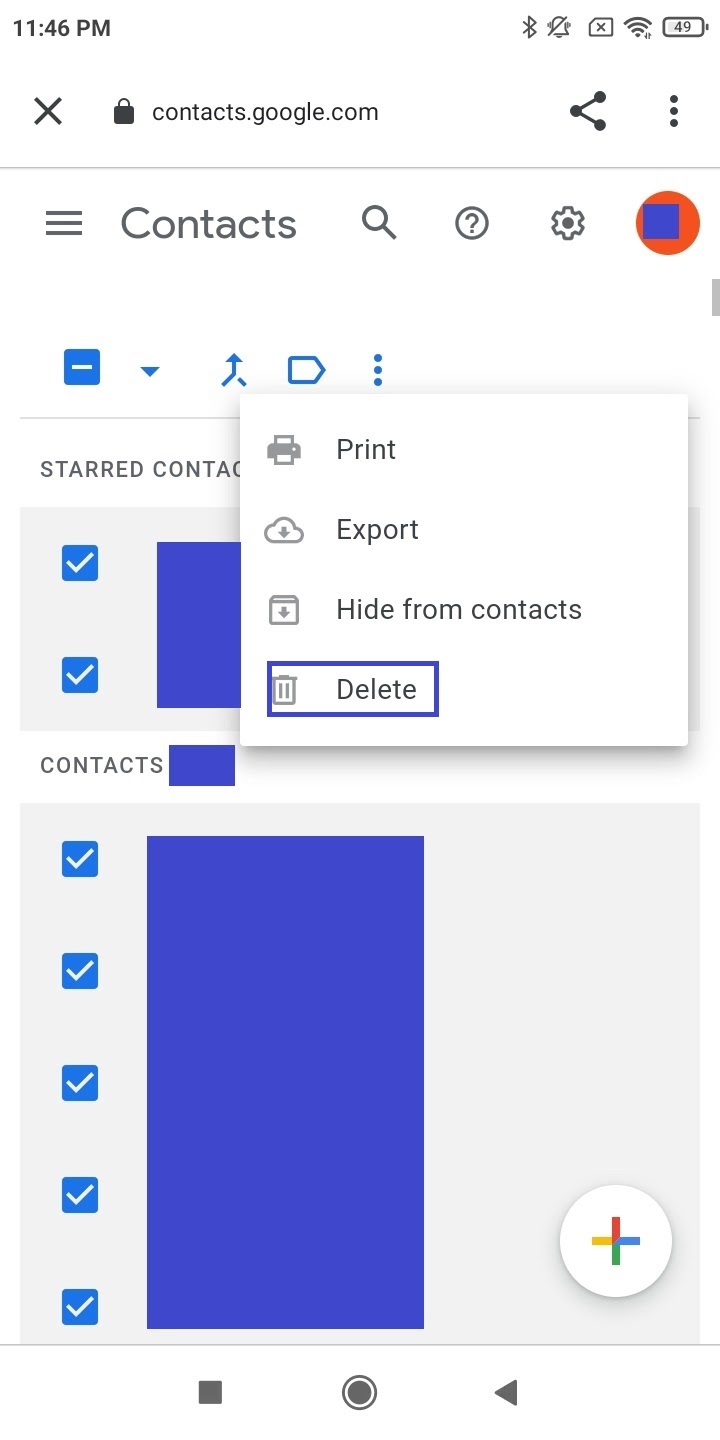Image resolution: width=720 pixels, height=1440 pixels.
Task: Tap the merge contacts icon
Action: point(234,370)
